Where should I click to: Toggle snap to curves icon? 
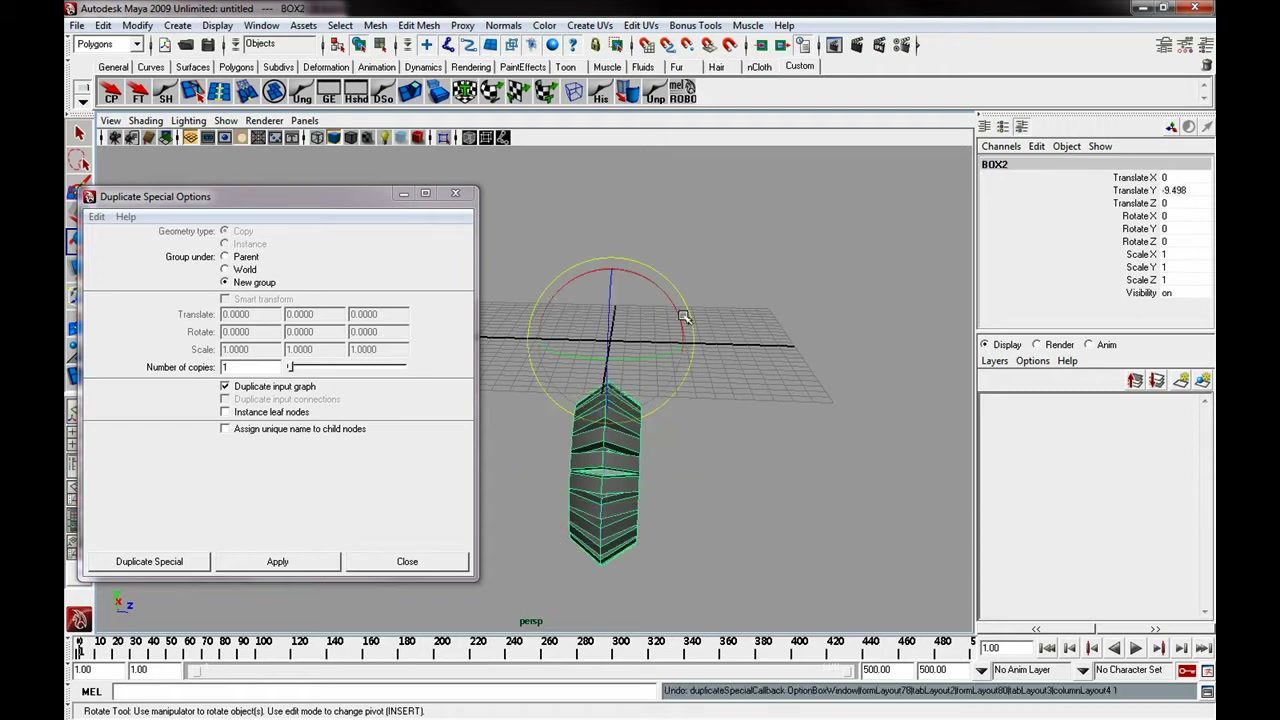pos(667,45)
